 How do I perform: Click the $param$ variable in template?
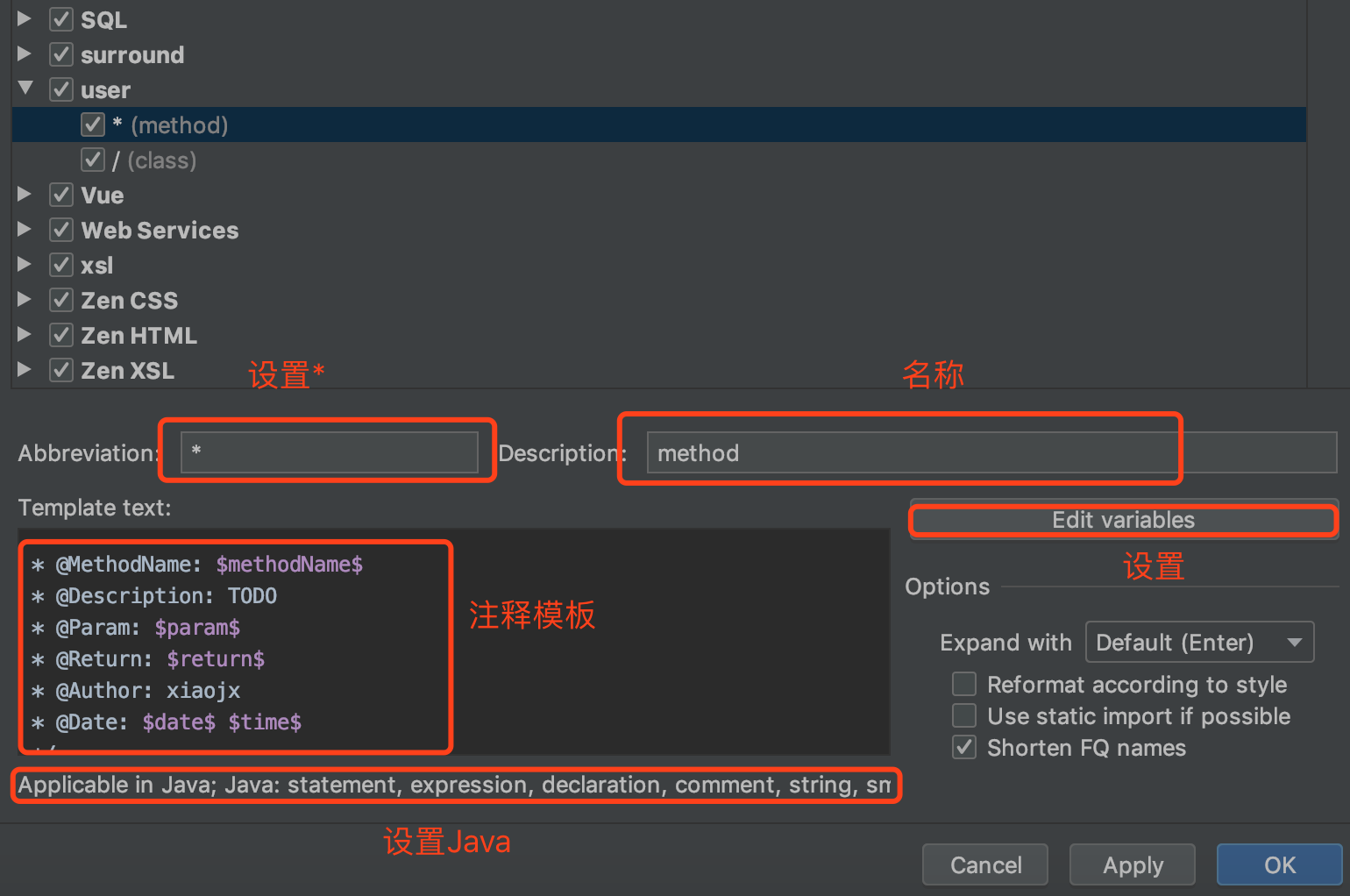(x=197, y=627)
